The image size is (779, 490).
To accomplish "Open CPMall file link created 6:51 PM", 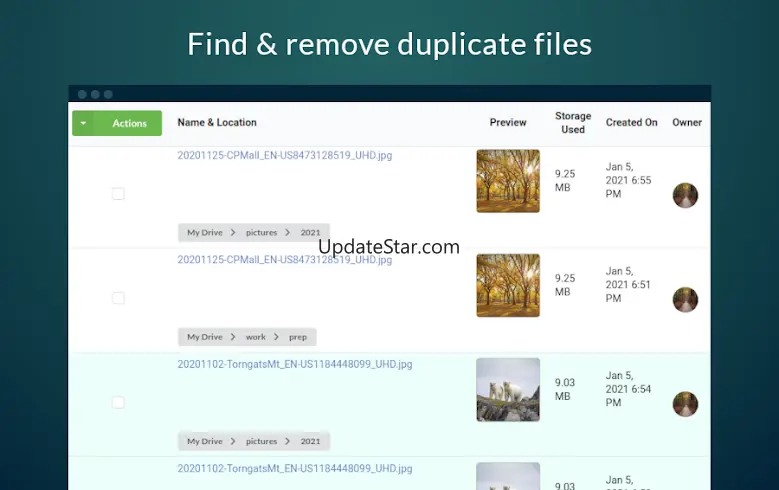I will pos(285,259).
